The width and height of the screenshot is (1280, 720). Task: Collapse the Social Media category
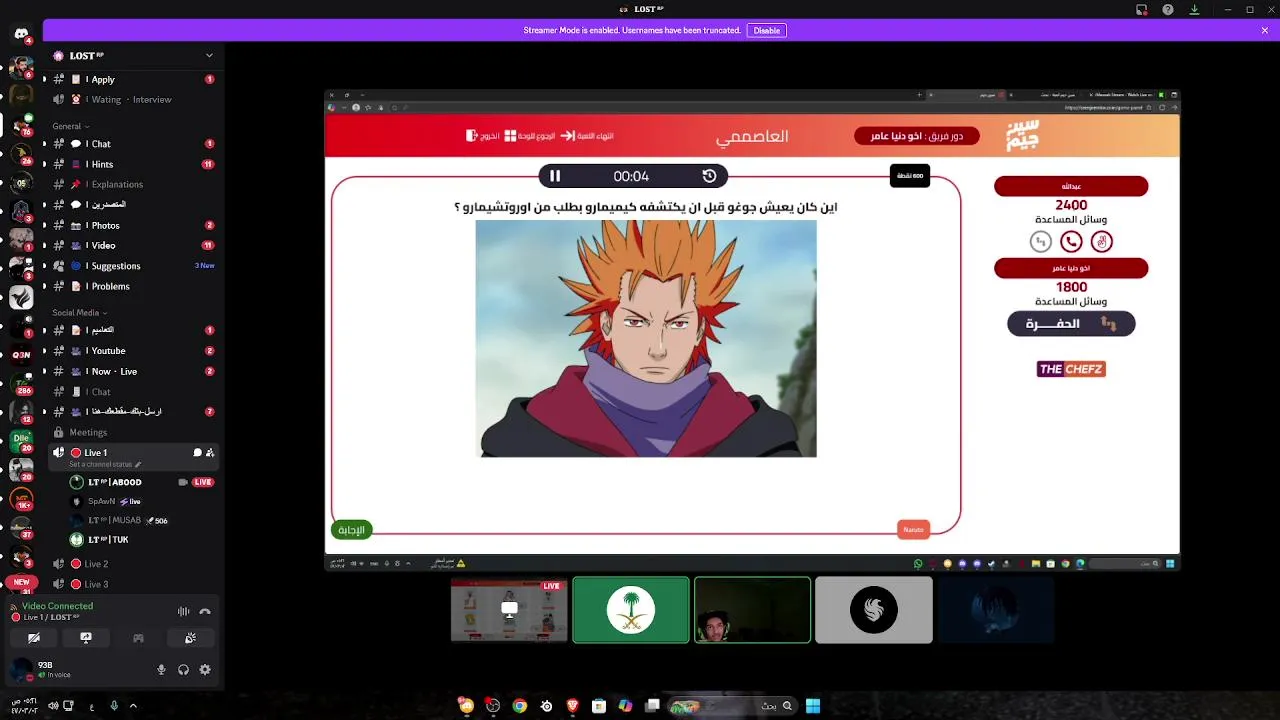click(x=80, y=313)
